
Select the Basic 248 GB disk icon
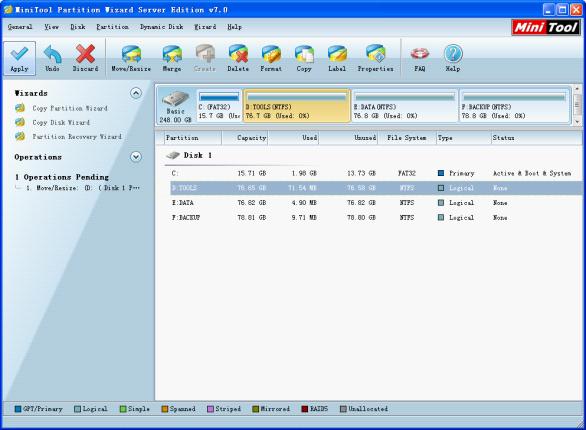point(175,99)
